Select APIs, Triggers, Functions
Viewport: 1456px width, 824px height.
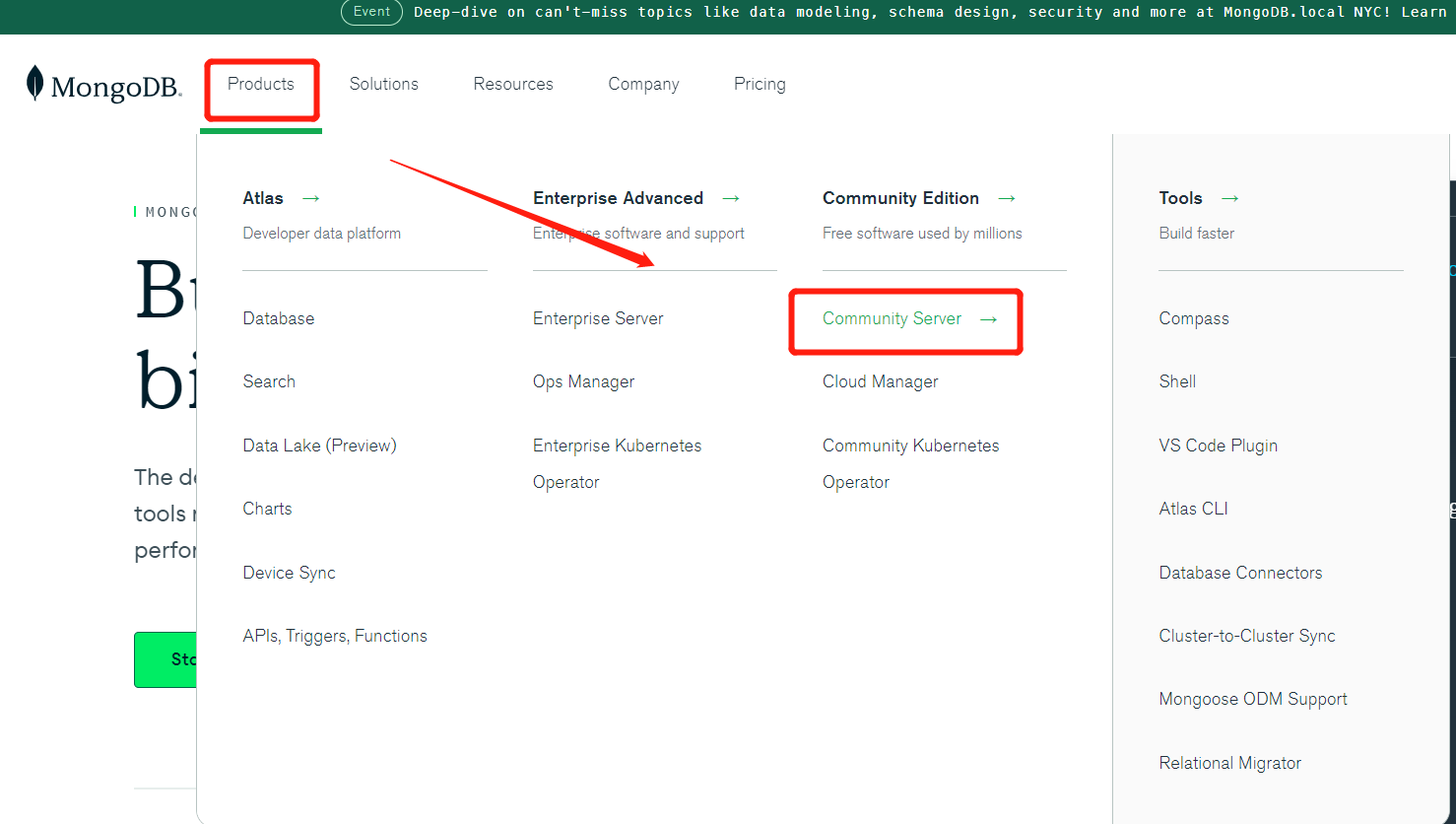pos(335,636)
